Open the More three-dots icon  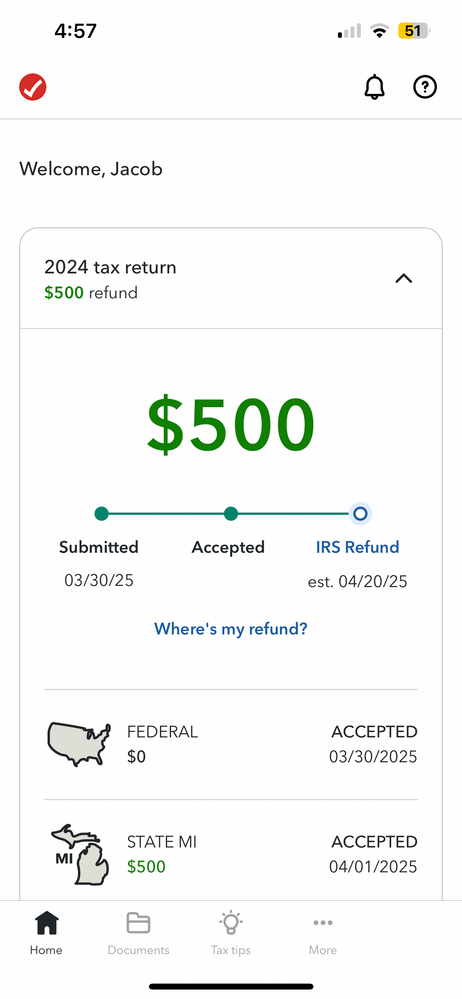[x=323, y=922]
